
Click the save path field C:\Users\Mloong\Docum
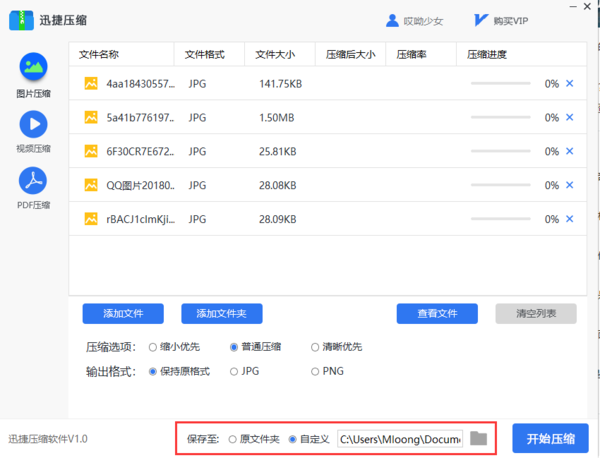point(400,439)
